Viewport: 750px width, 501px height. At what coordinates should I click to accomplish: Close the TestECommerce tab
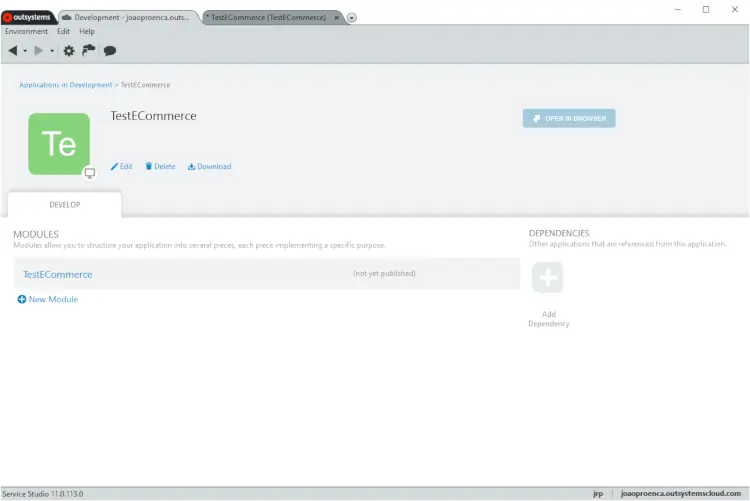coord(336,18)
